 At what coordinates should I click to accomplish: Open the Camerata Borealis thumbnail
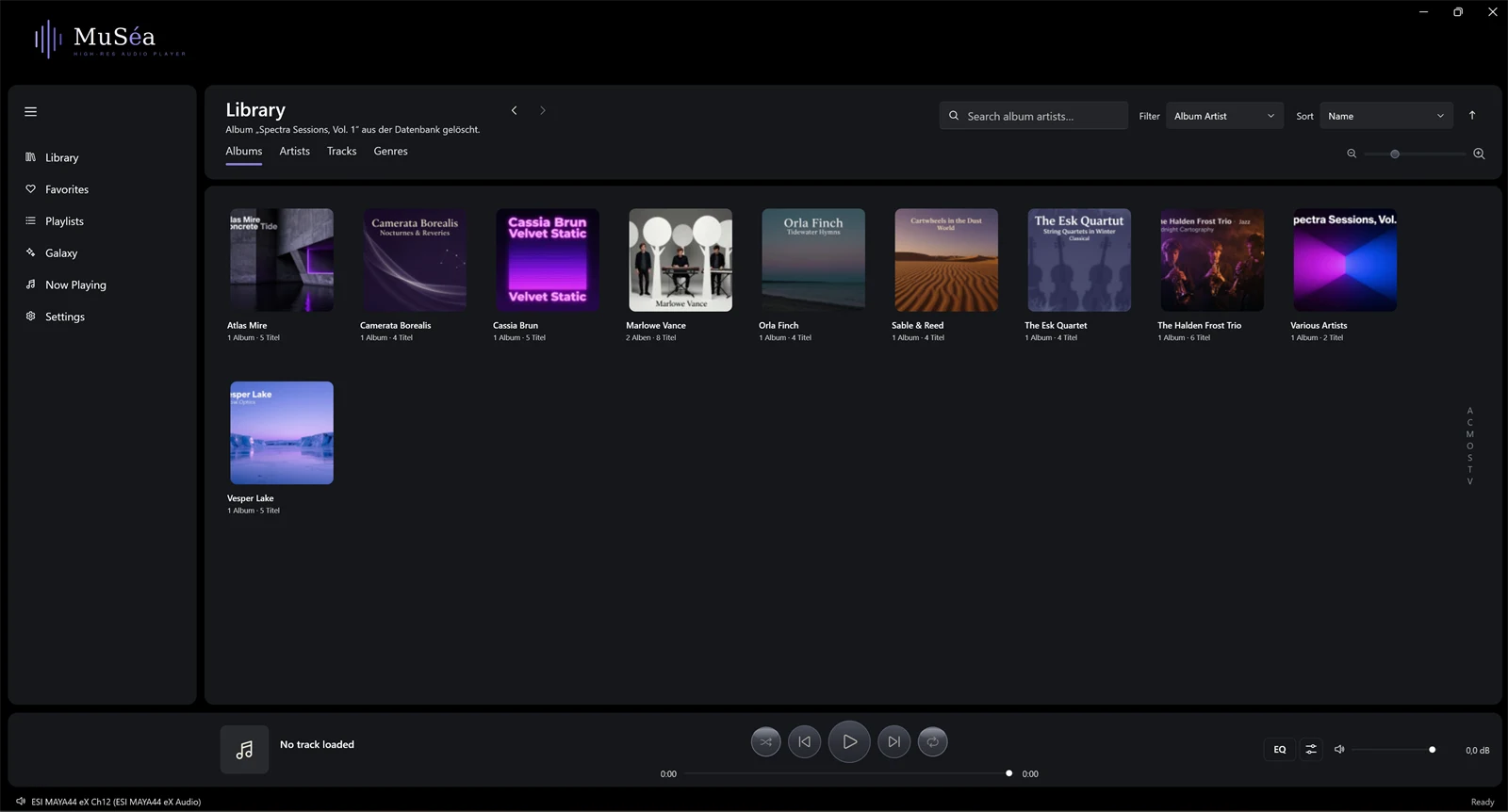coord(415,260)
